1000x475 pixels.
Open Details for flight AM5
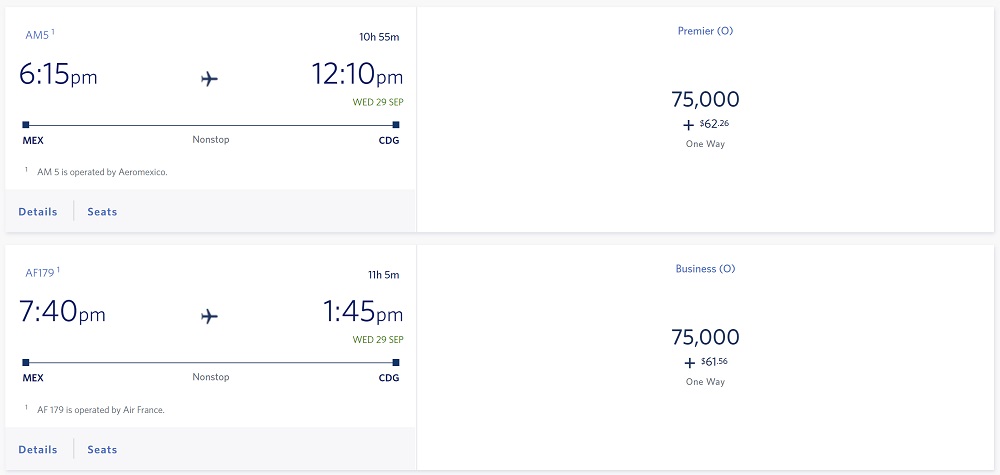tap(38, 212)
